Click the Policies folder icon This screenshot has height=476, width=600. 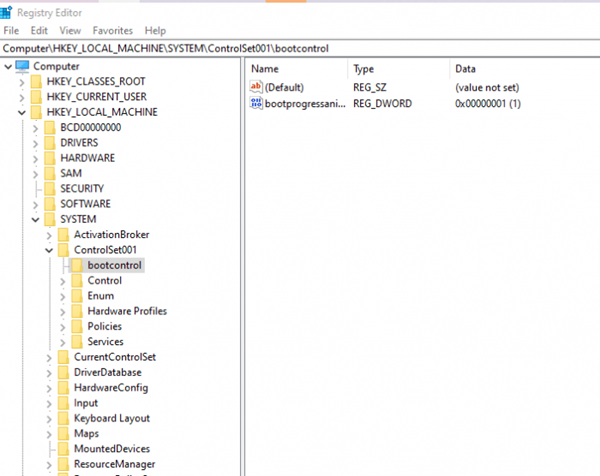tap(77, 326)
